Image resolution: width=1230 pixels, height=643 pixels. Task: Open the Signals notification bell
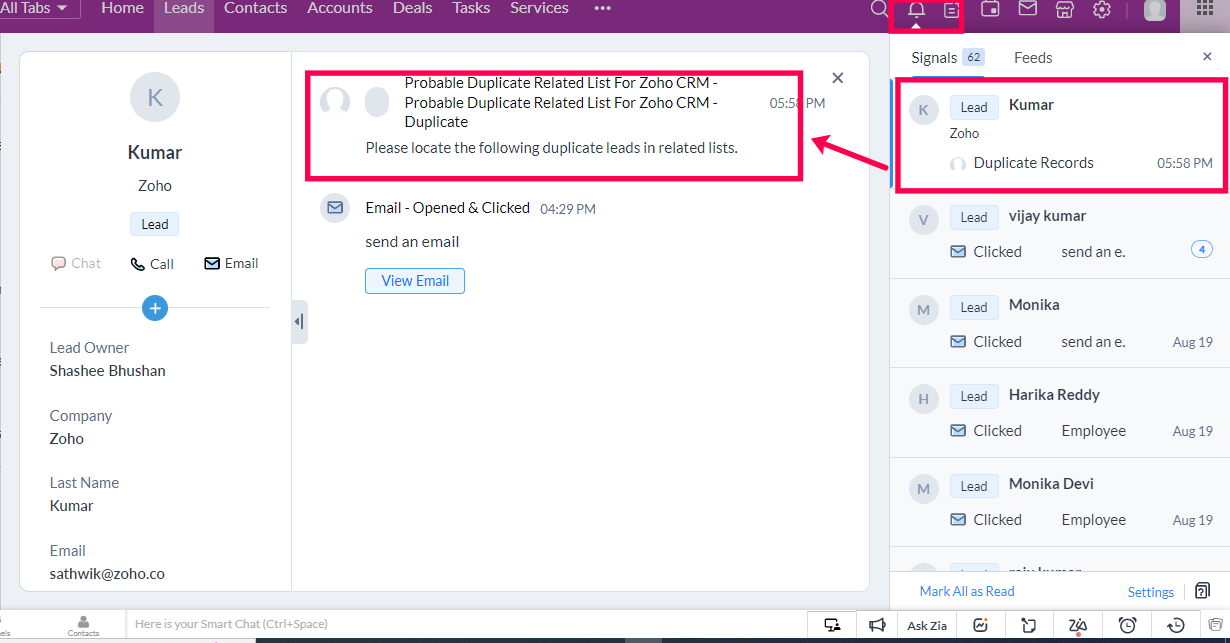[916, 10]
